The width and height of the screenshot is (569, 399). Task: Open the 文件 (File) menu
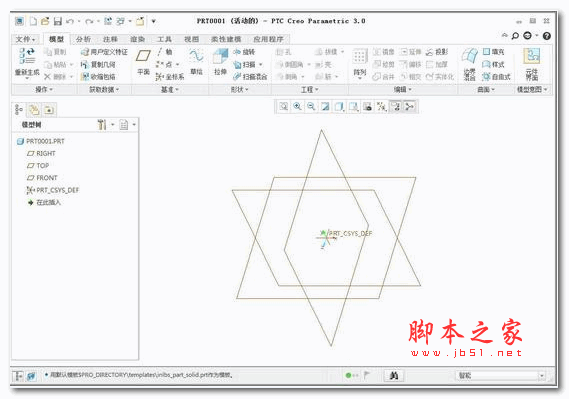tap(25, 39)
